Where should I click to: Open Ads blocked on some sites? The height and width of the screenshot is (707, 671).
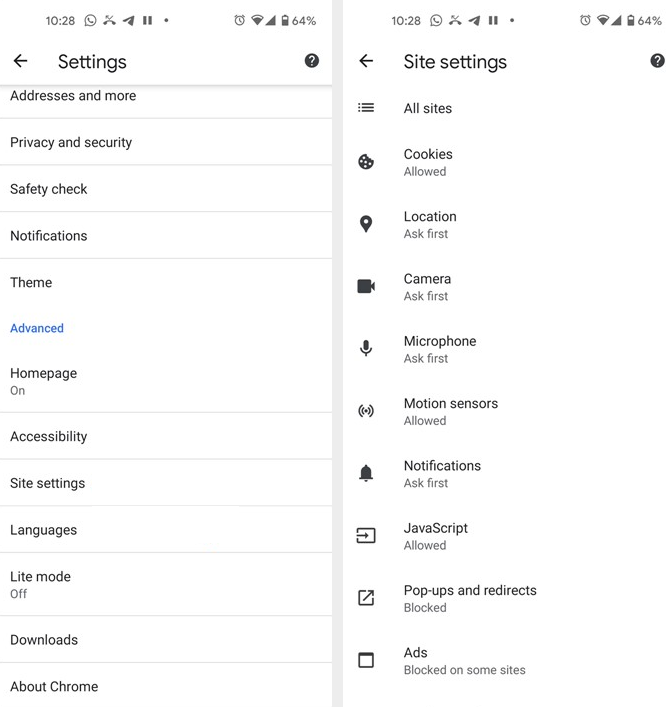click(x=464, y=660)
